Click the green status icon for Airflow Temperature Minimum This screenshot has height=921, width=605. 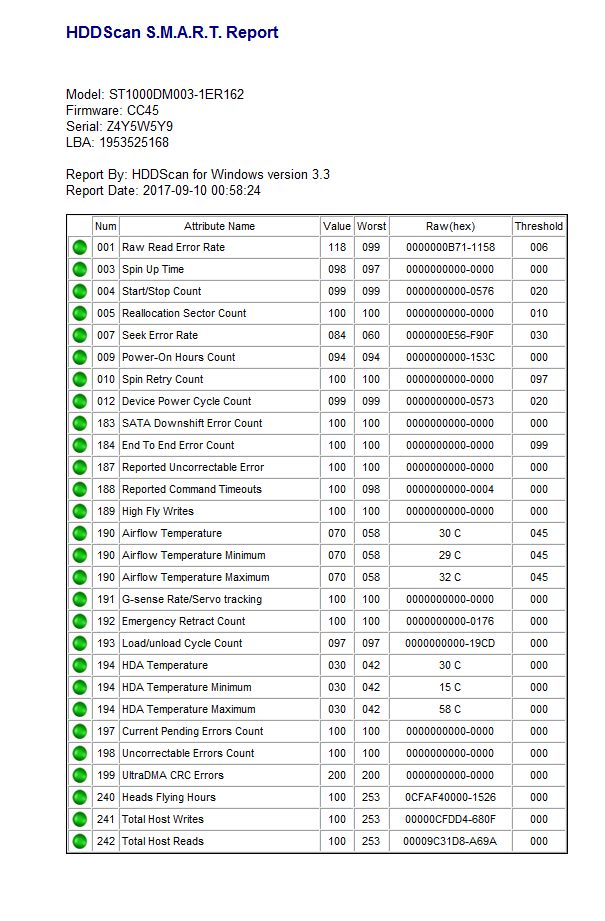pos(80,556)
